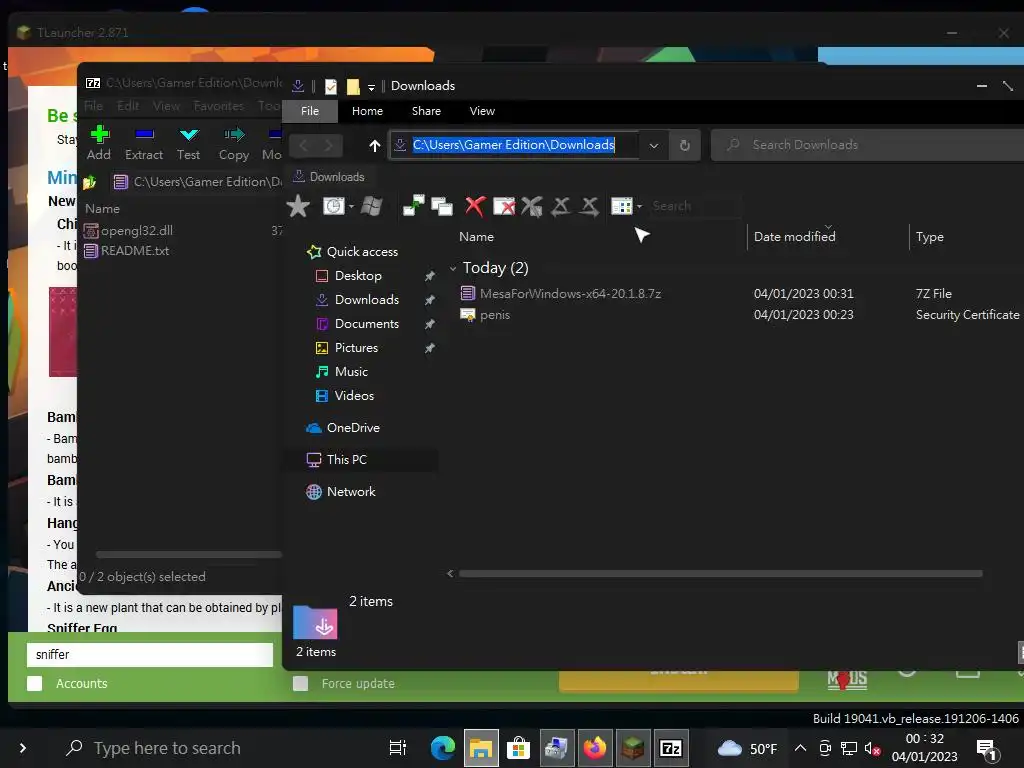Image resolution: width=1024 pixels, height=768 pixels.
Task: Select MesaForWindows-x64-20.1.8.7z file
Action: click(571, 294)
